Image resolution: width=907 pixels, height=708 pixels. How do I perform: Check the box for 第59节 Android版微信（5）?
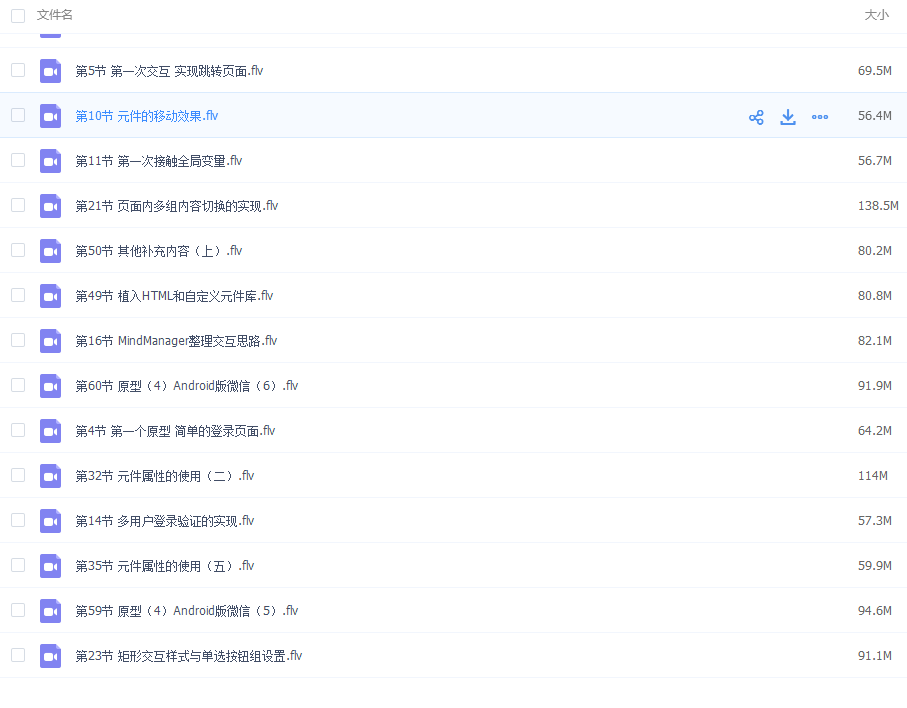[18, 610]
